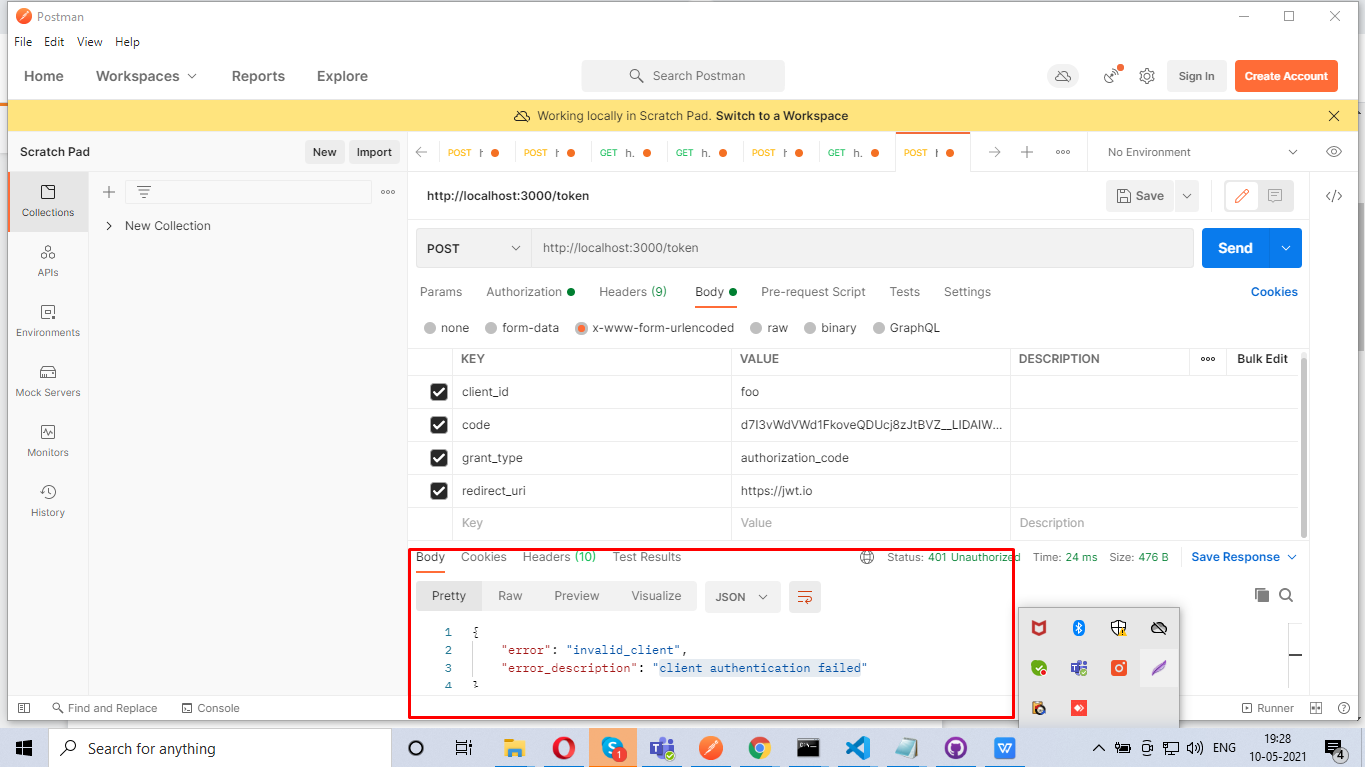Click the copy response icon
This screenshot has height=767, width=1365.
(x=1262, y=595)
